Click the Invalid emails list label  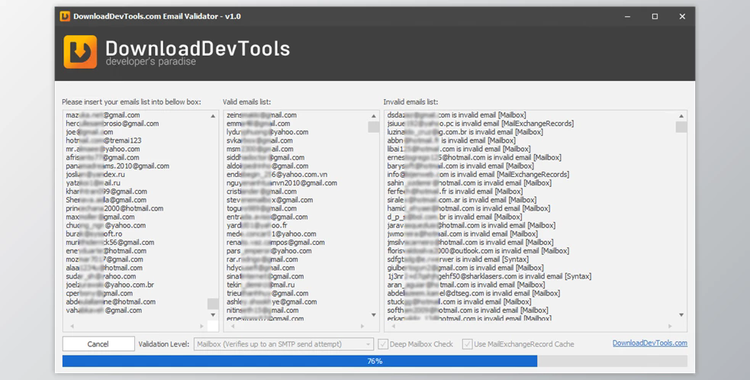coord(410,102)
